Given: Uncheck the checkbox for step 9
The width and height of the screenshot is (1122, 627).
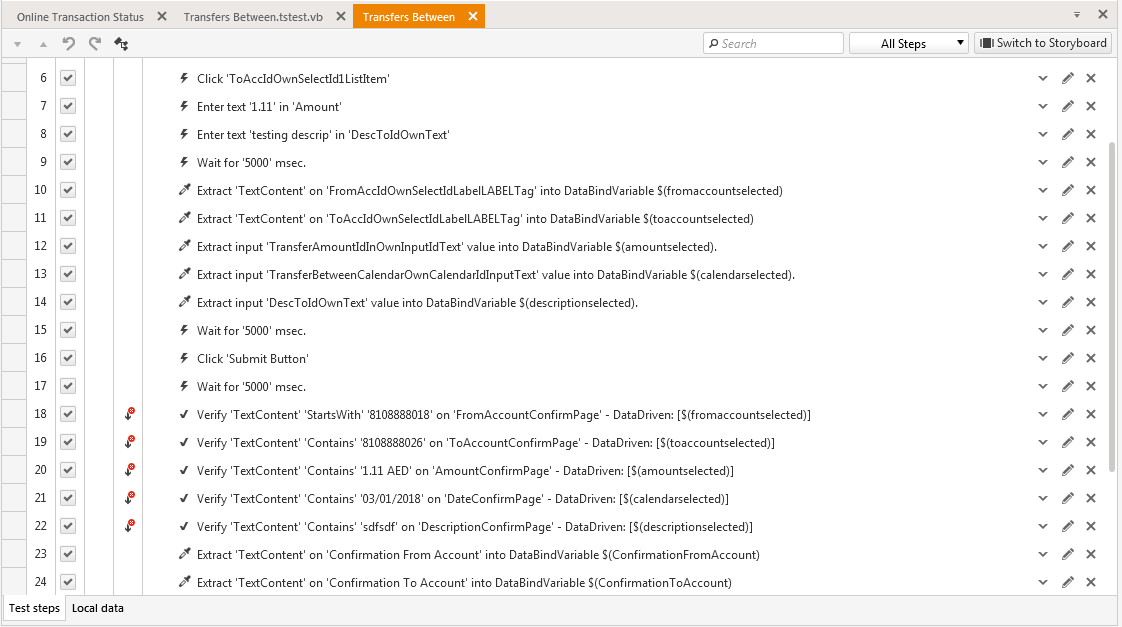Looking at the screenshot, I should coord(68,162).
